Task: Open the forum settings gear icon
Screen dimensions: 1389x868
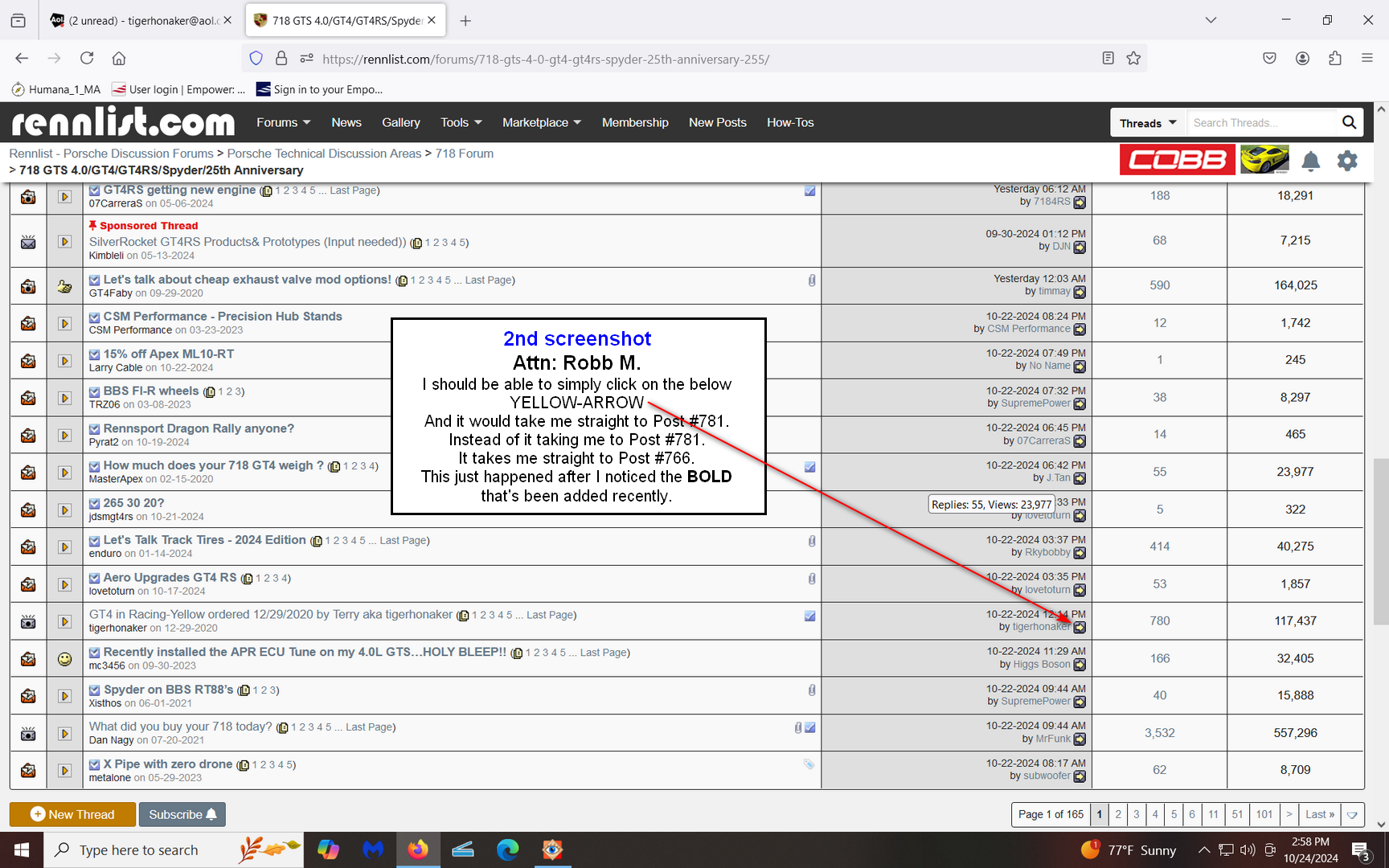Action: (x=1347, y=161)
